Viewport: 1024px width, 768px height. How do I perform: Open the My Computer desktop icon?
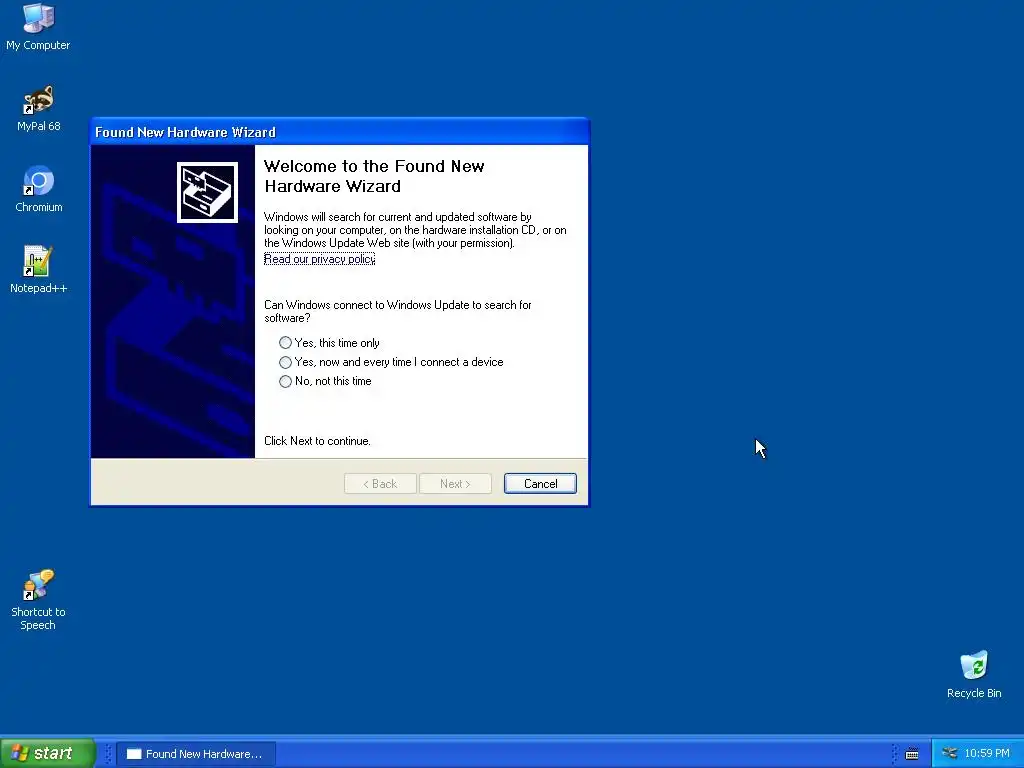(x=38, y=26)
